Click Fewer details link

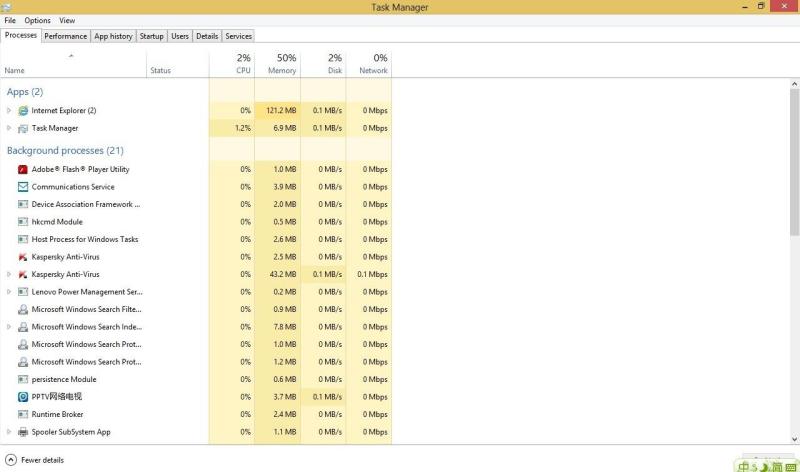tap(42, 460)
